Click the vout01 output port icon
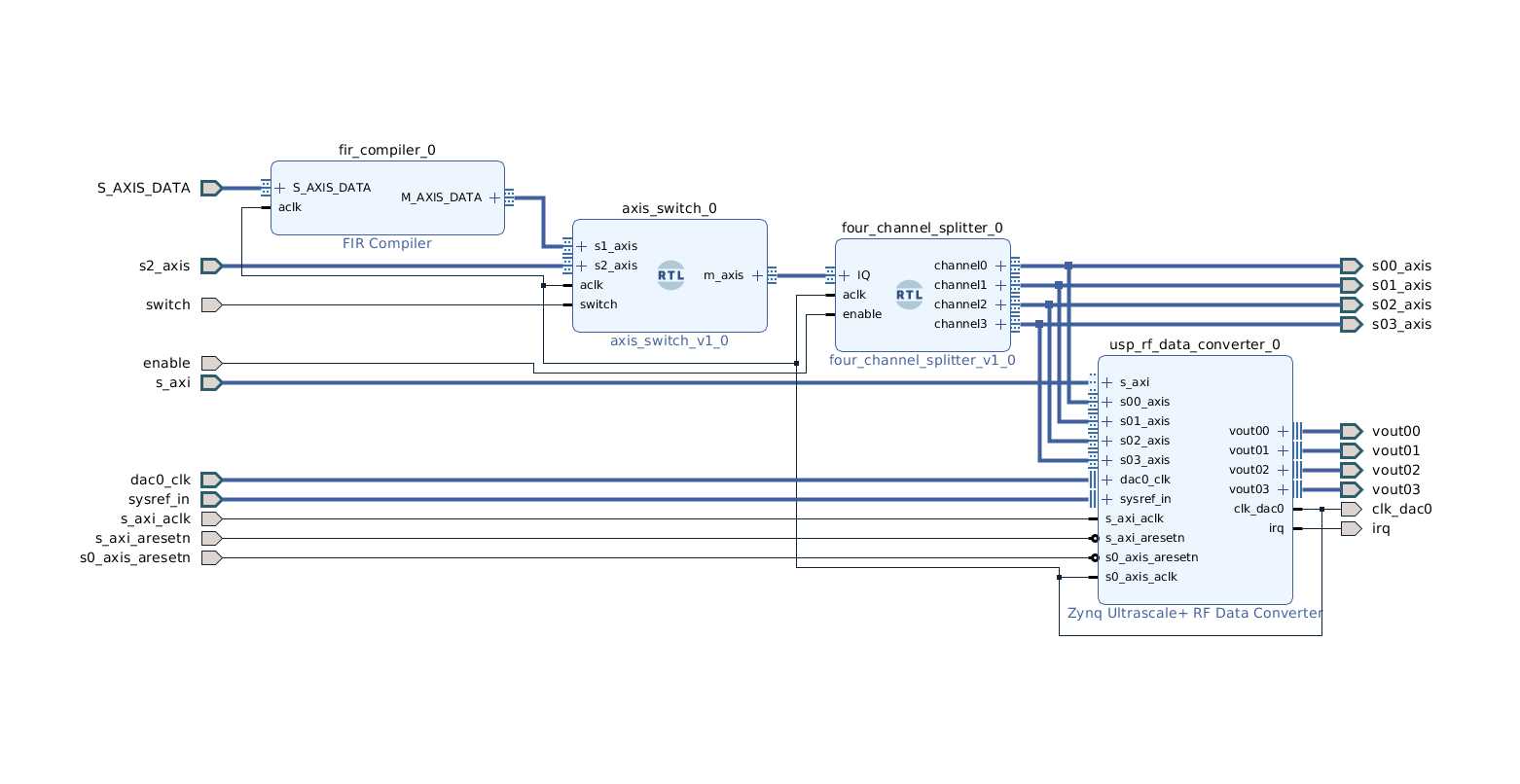The image size is (1520, 784). click(x=1351, y=450)
